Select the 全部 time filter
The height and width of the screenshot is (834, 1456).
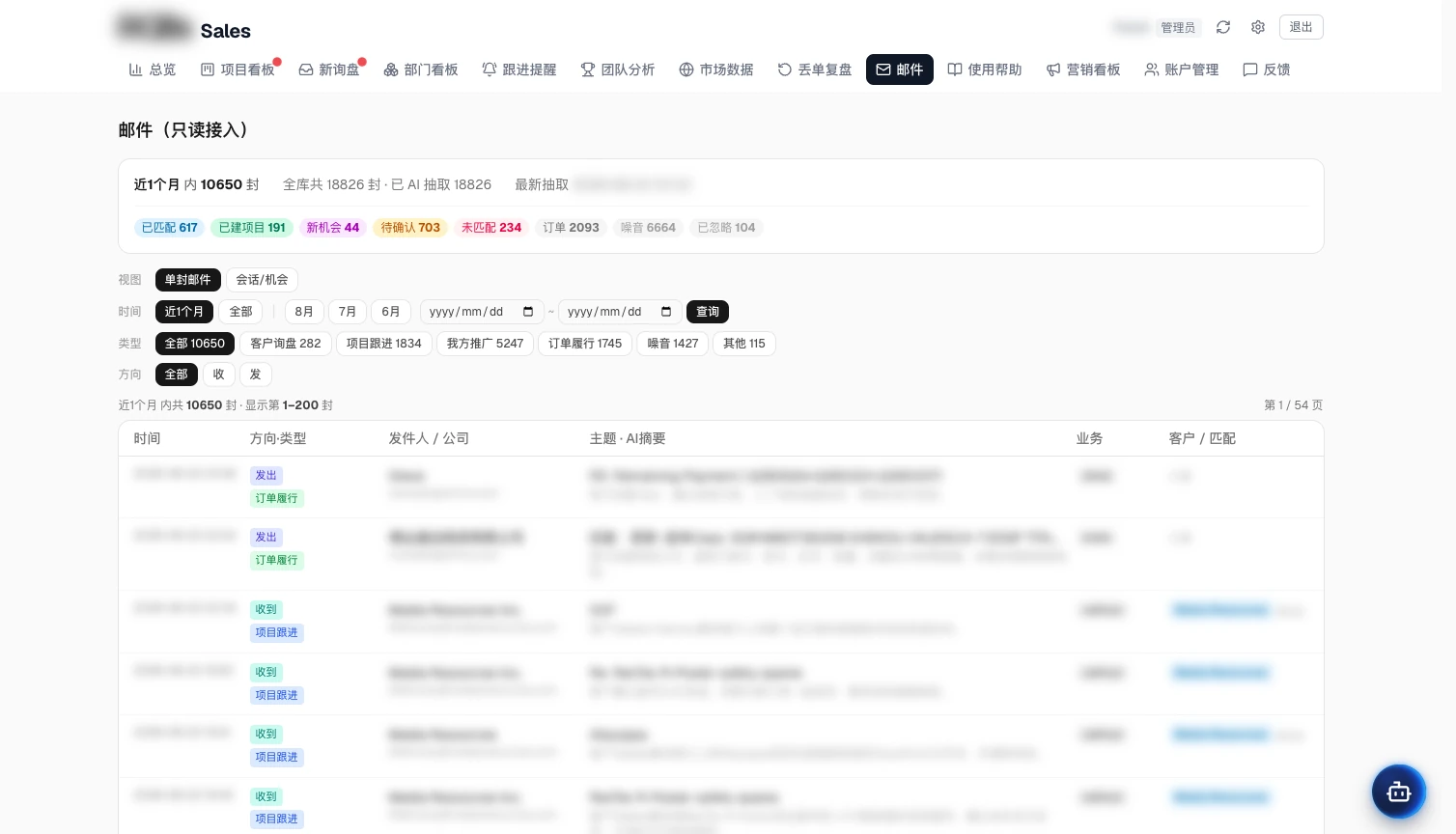241,312
